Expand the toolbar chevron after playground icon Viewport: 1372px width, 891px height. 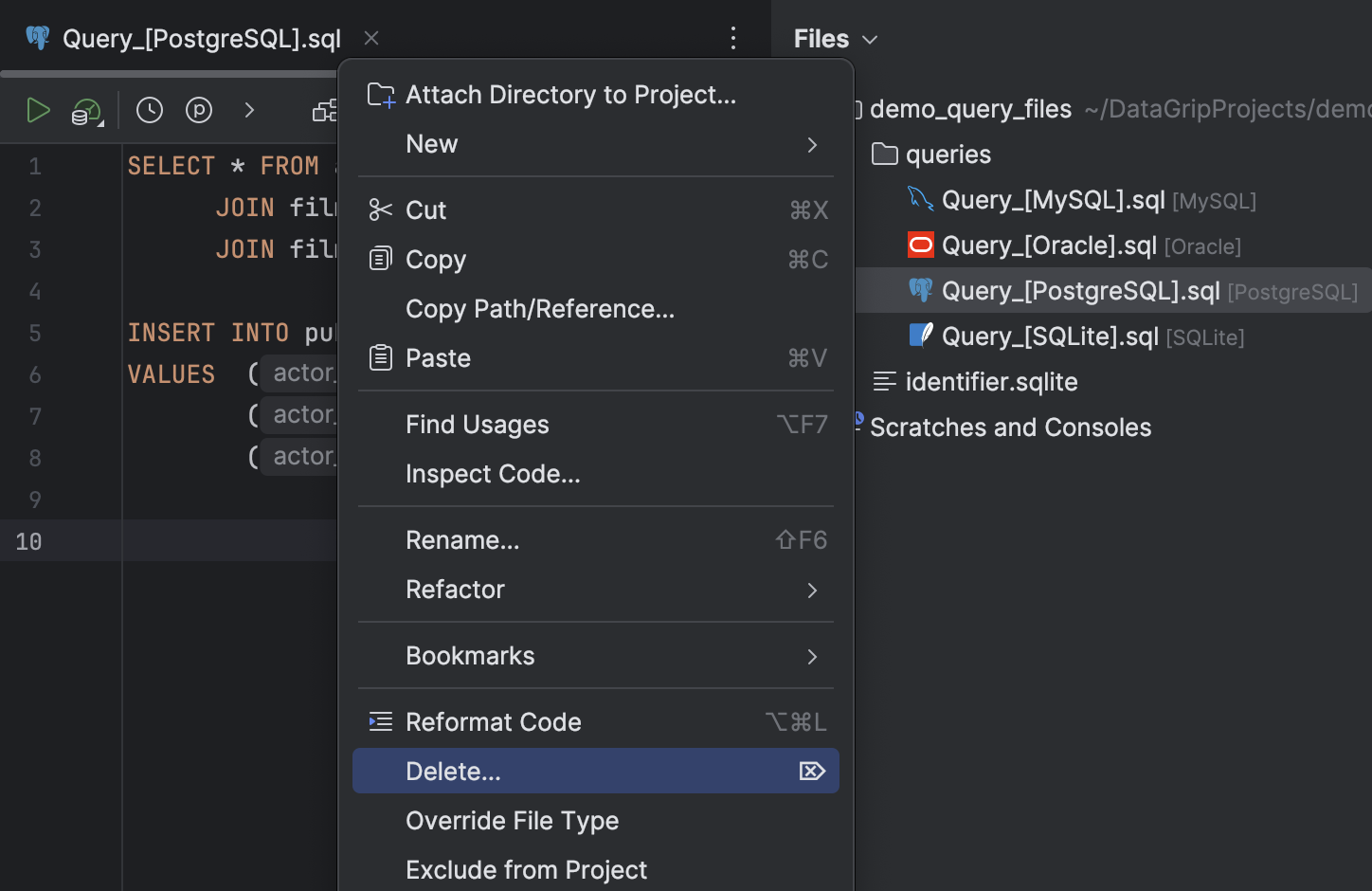[249, 111]
